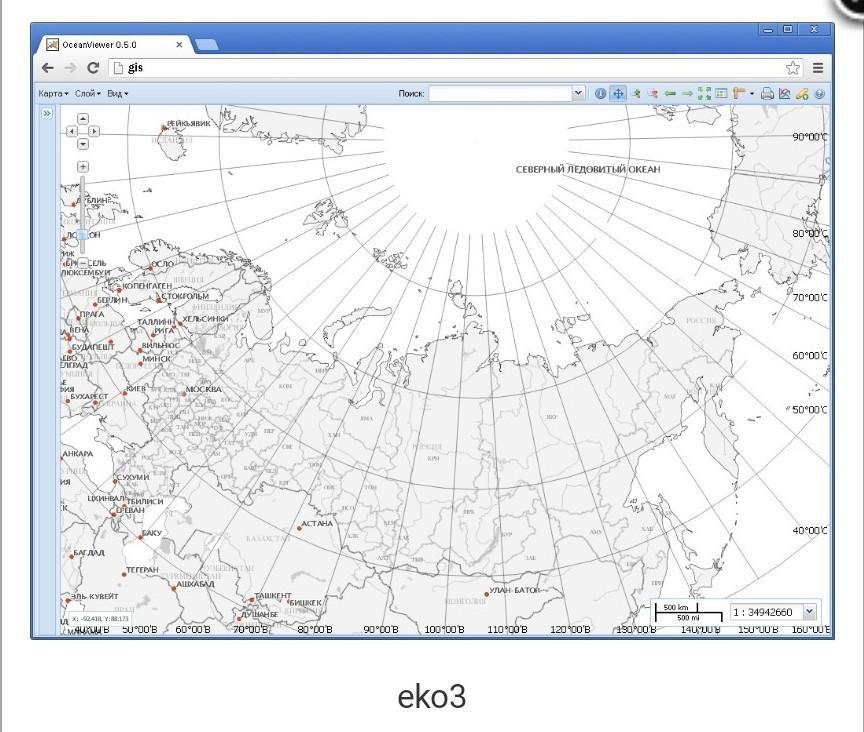
Task: Click inside the Поиск search field
Action: coord(500,94)
